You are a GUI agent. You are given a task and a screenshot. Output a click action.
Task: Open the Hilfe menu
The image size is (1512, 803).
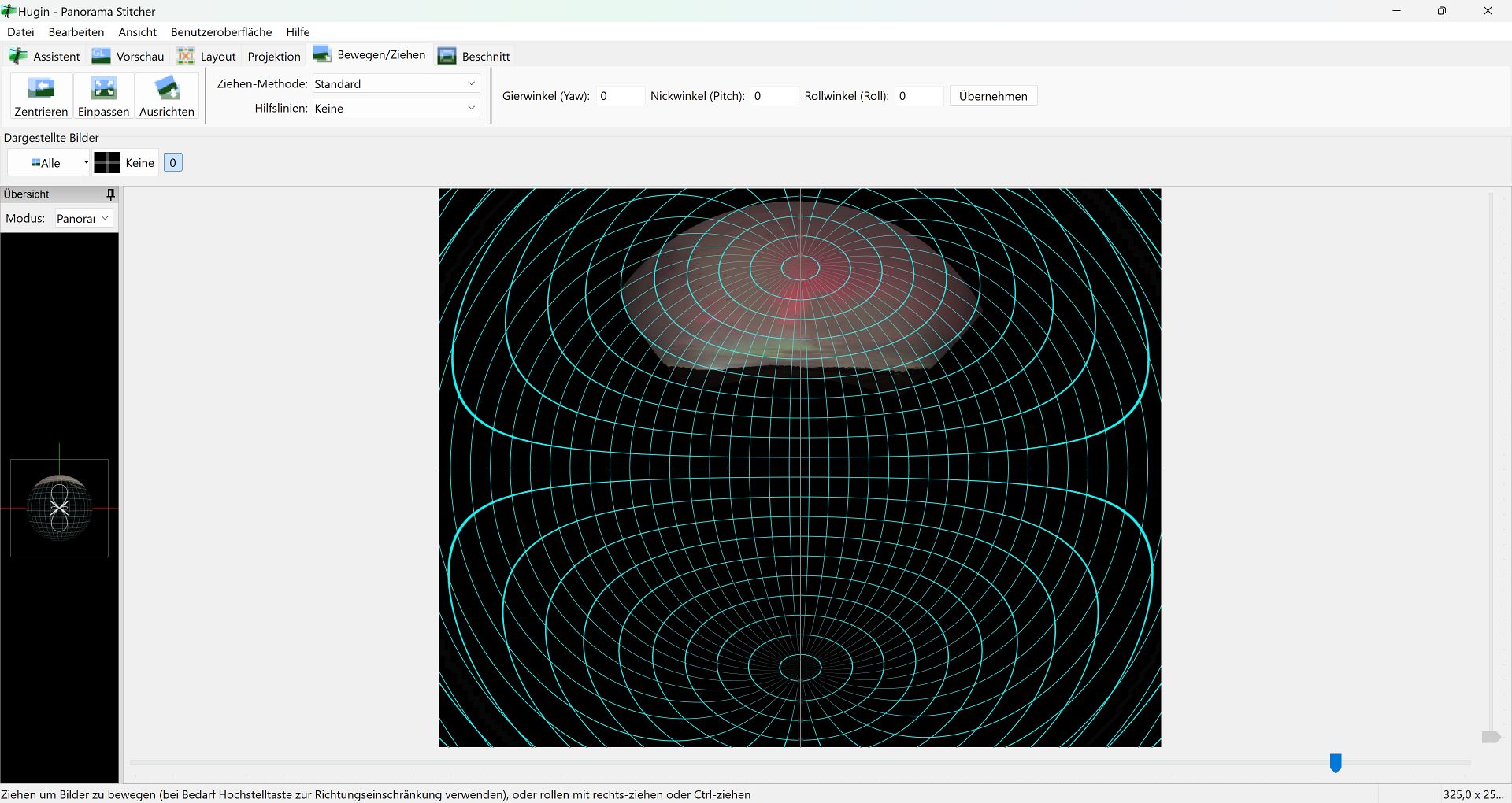point(298,32)
